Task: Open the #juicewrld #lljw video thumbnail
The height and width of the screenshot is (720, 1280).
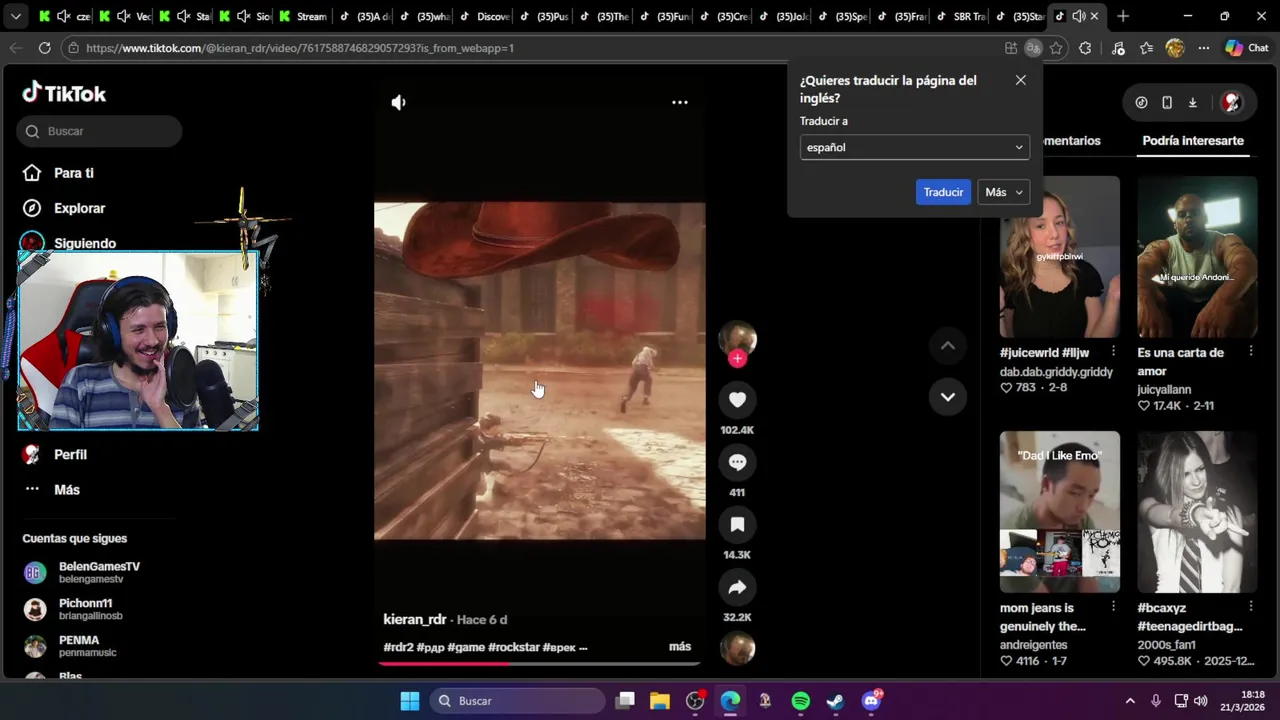Action: pos(1059,257)
